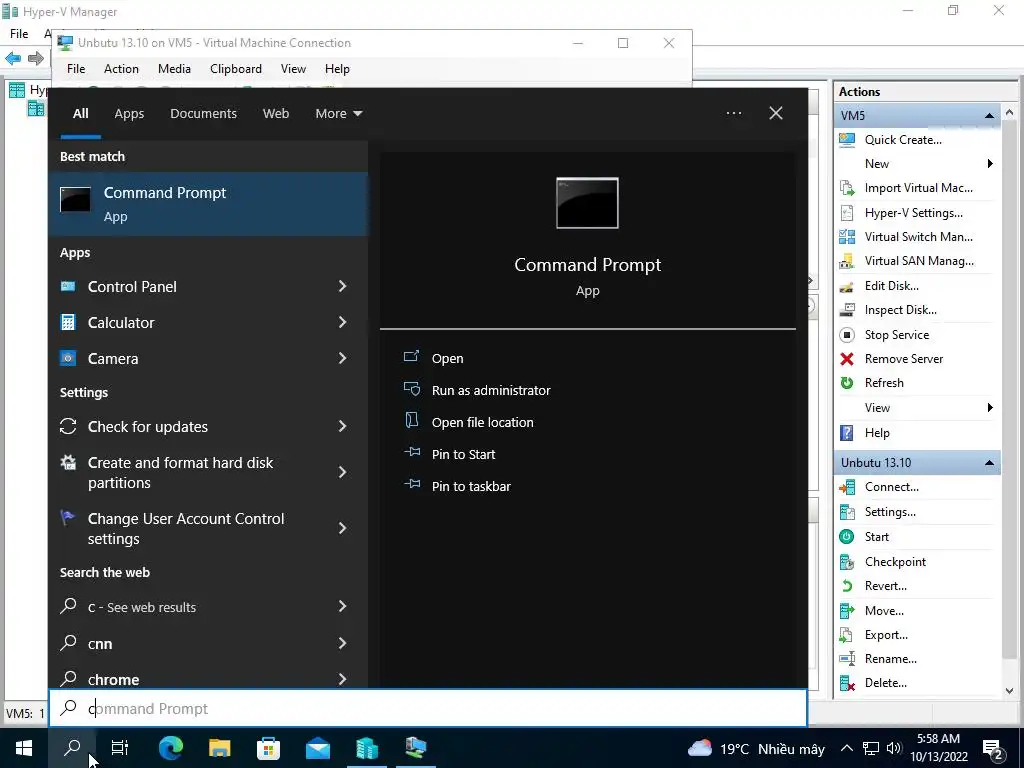Open search options ellipsis menu

[x=733, y=113]
